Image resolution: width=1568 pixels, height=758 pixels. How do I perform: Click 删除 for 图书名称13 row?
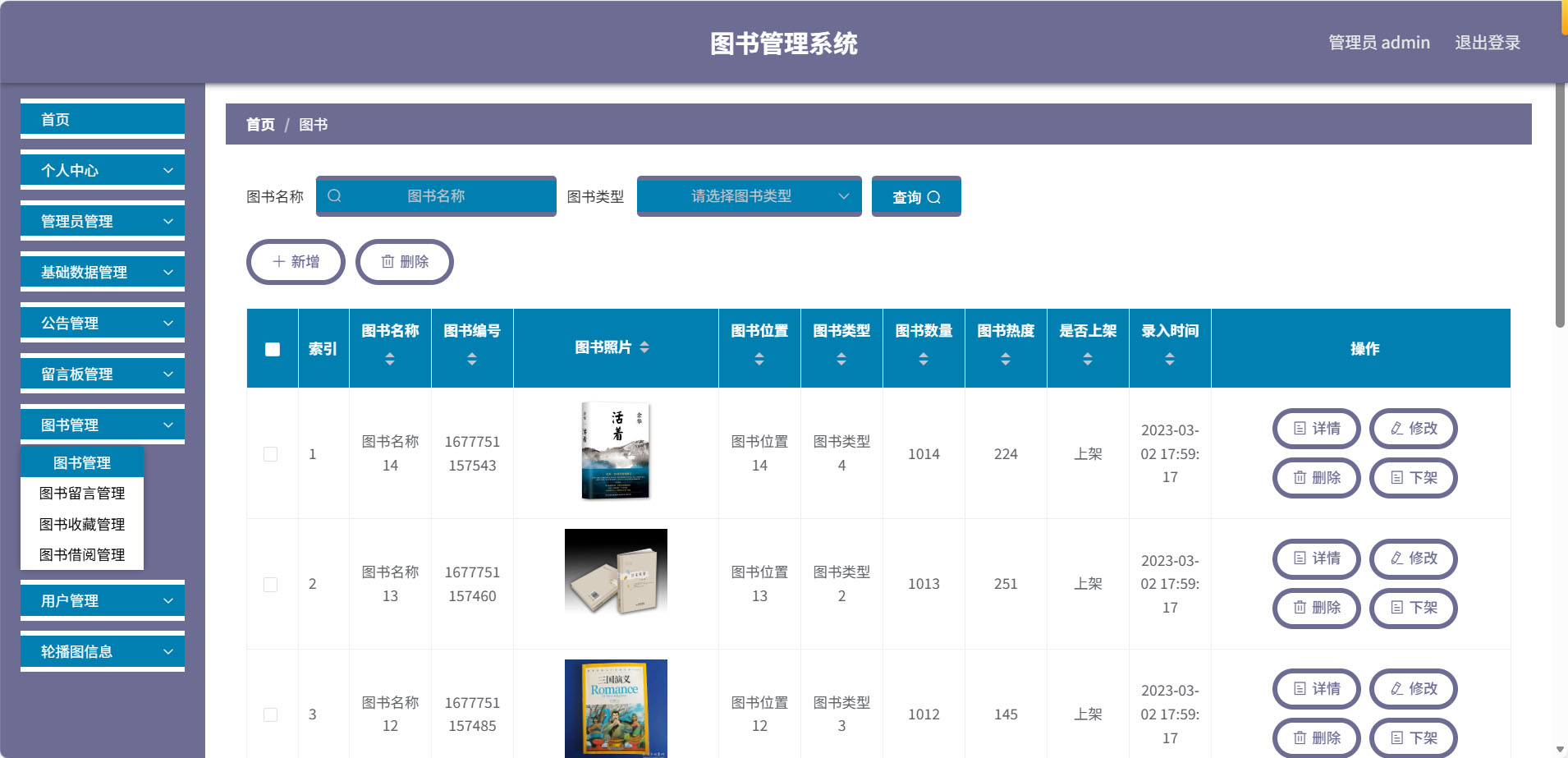pyautogui.click(x=1317, y=608)
